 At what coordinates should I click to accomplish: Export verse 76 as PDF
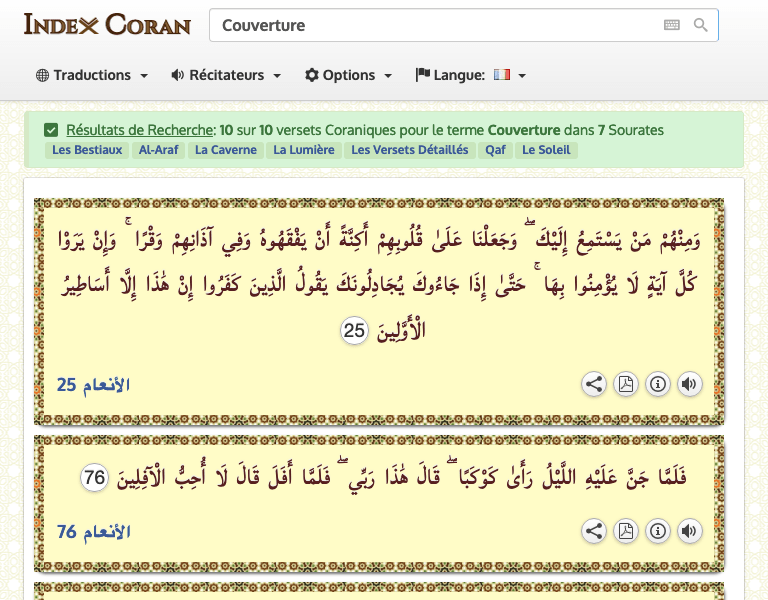[625, 531]
